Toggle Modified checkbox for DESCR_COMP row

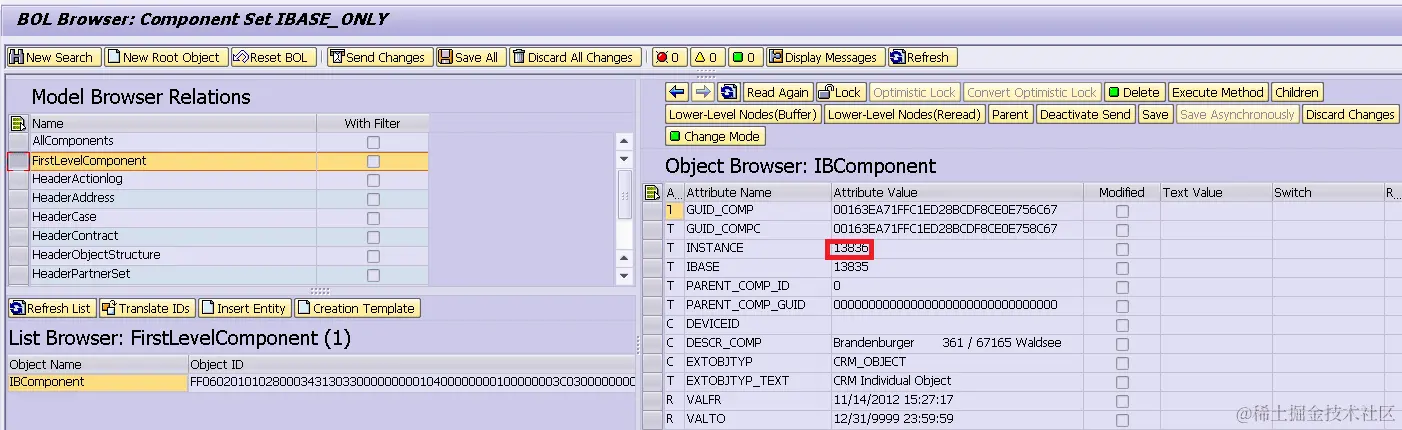(x=1122, y=344)
